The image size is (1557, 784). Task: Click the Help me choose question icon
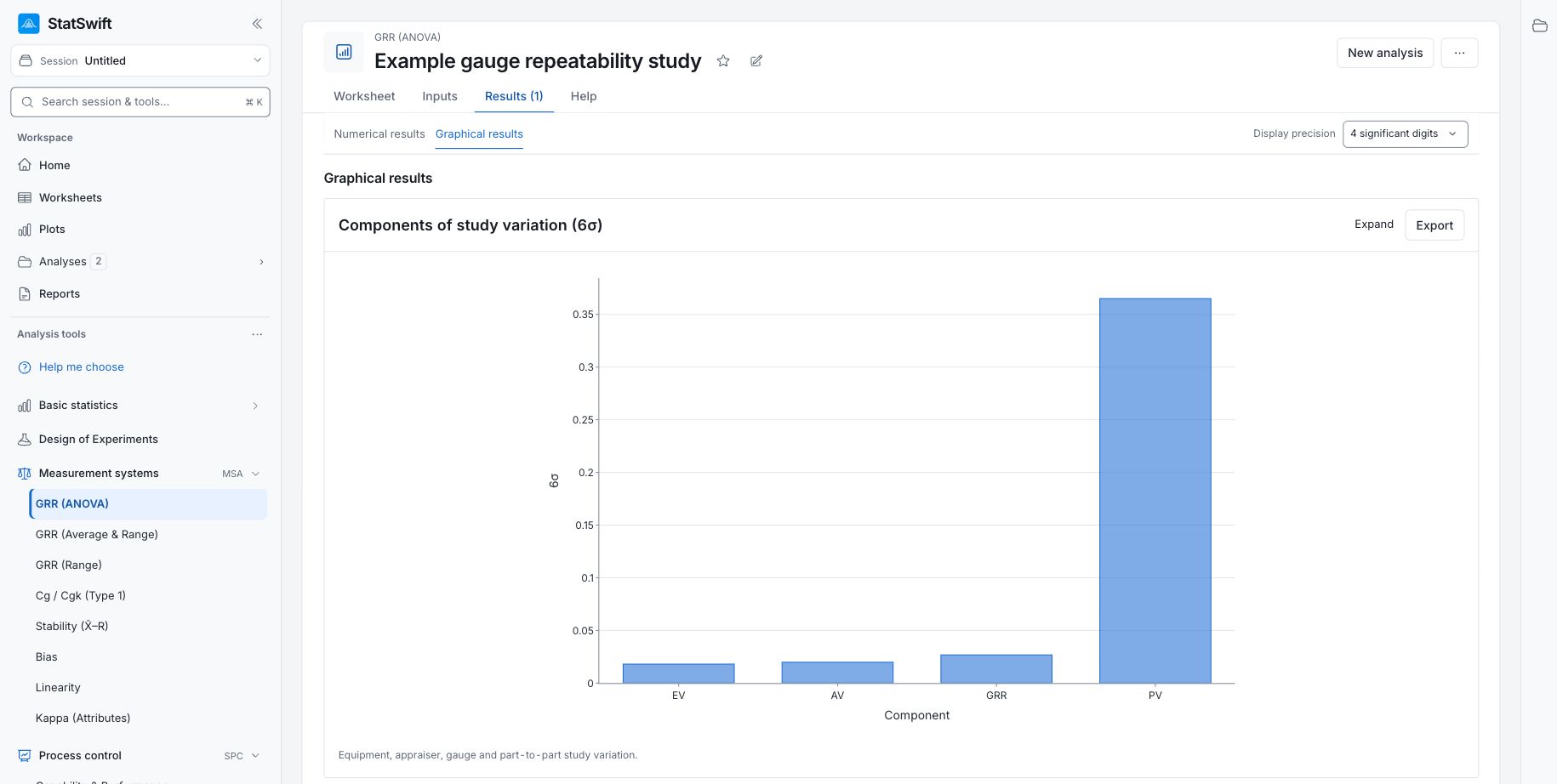(x=25, y=367)
